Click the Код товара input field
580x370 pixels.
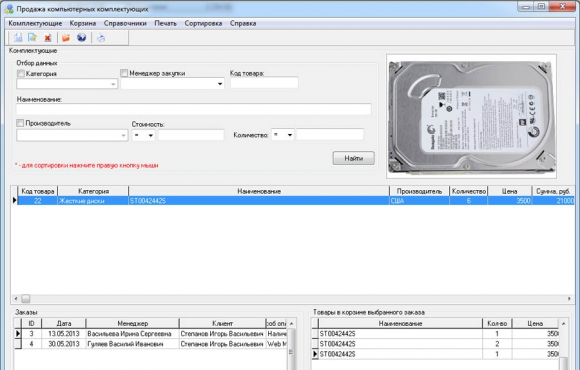(x=264, y=83)
